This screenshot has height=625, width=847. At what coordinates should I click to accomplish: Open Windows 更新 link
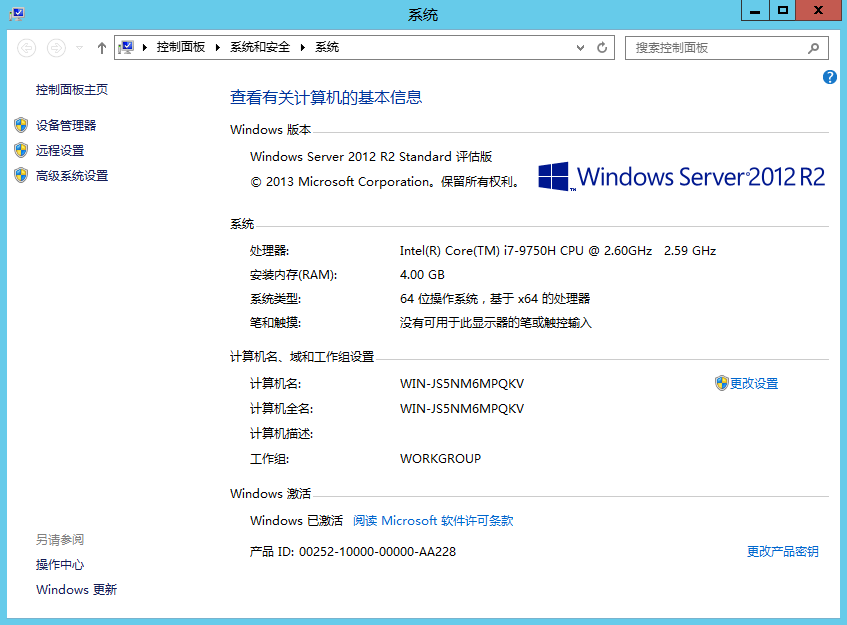point(76,589)
